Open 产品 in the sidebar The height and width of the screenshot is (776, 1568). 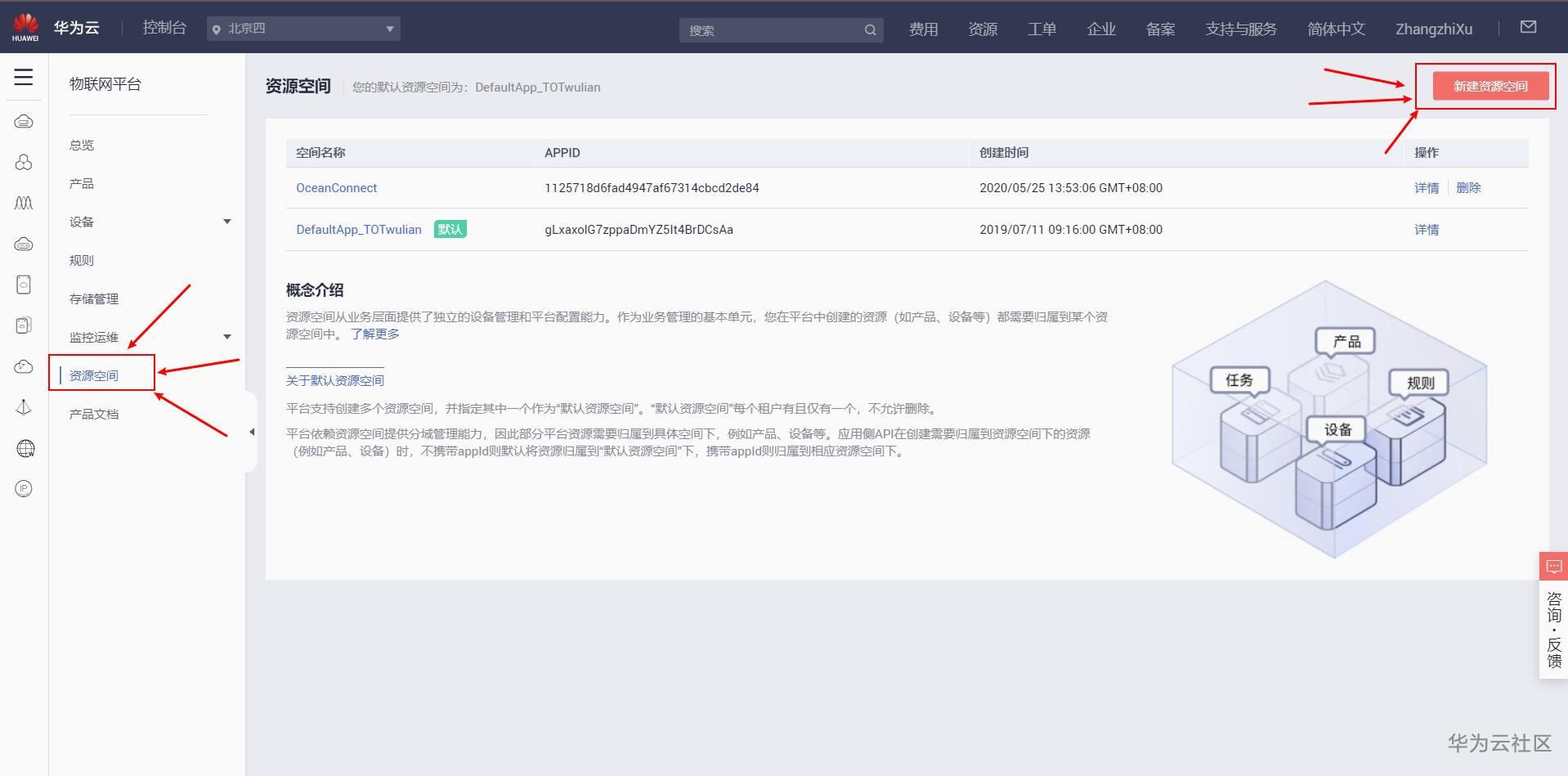pyautogui.click(x=82, y=183)
